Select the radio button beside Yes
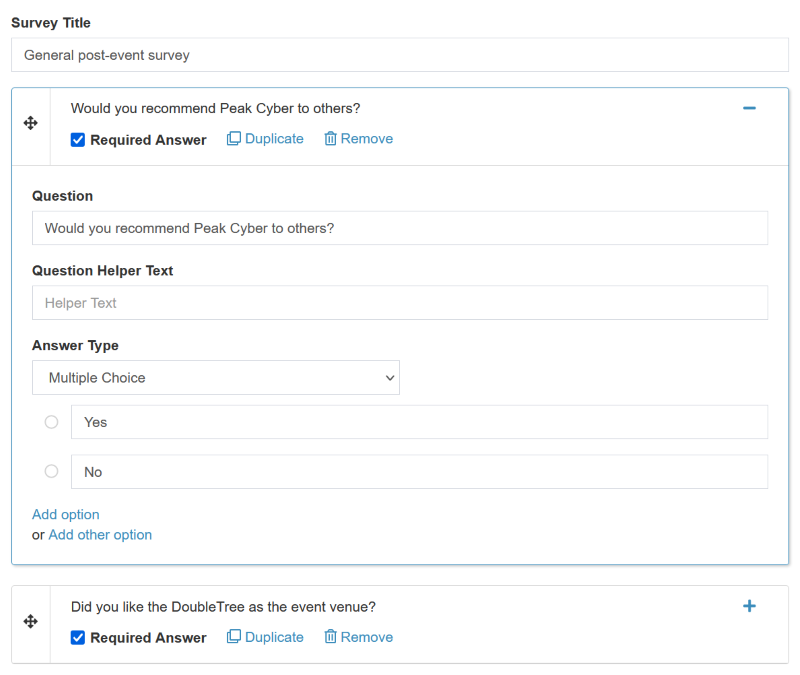 (52, 422)
